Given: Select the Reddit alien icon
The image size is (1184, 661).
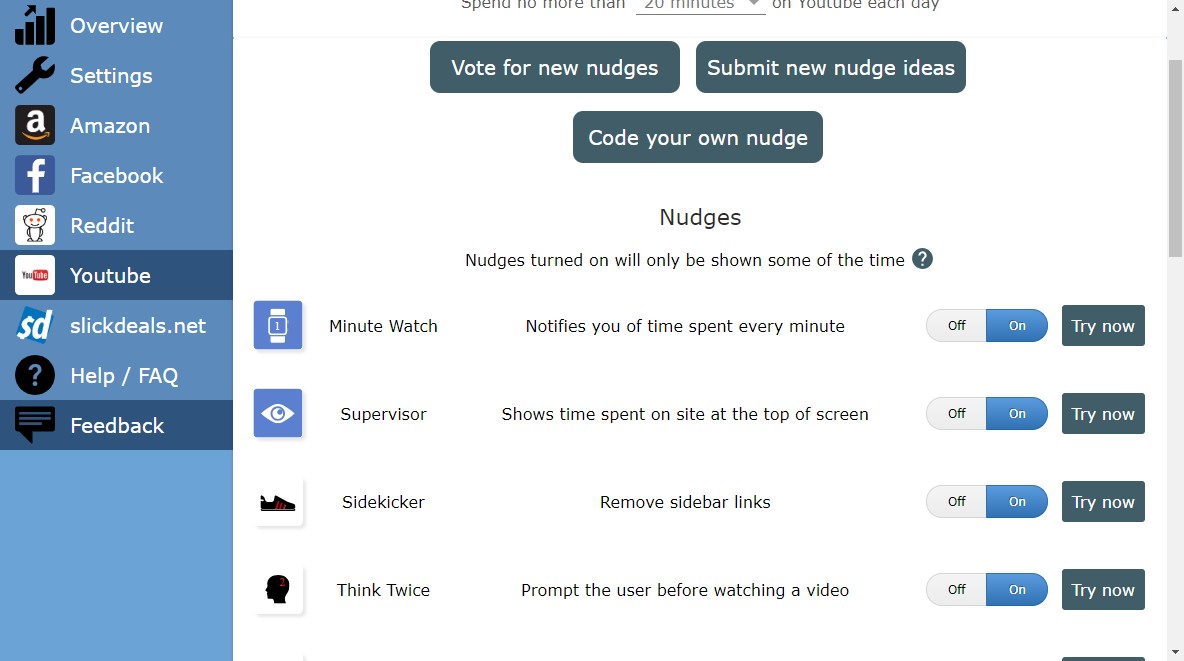Looking at the screenshot, I should tap(34, 225).
